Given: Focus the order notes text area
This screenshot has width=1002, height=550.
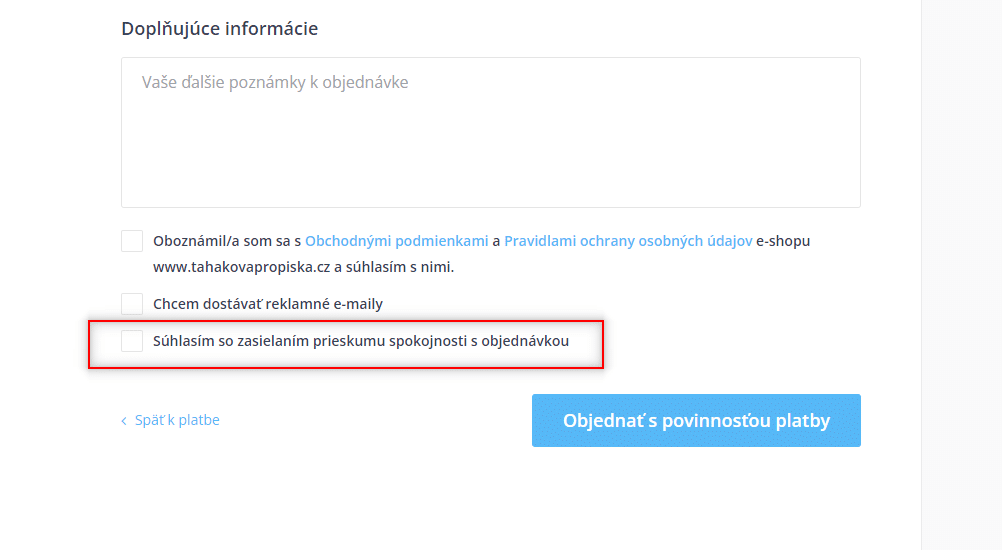Looking at the screenshot, I should tap(491, 132).
